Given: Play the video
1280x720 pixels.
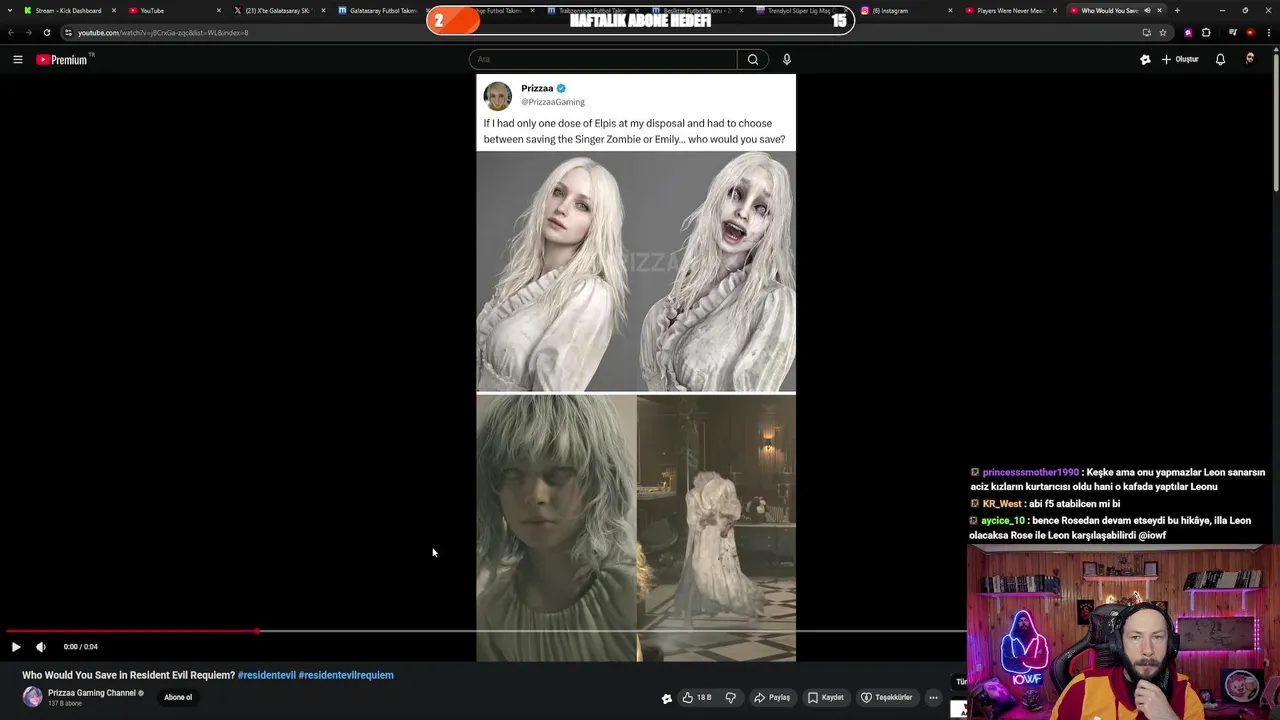Looking at the screenshot, I should click(x=16, y=647).
